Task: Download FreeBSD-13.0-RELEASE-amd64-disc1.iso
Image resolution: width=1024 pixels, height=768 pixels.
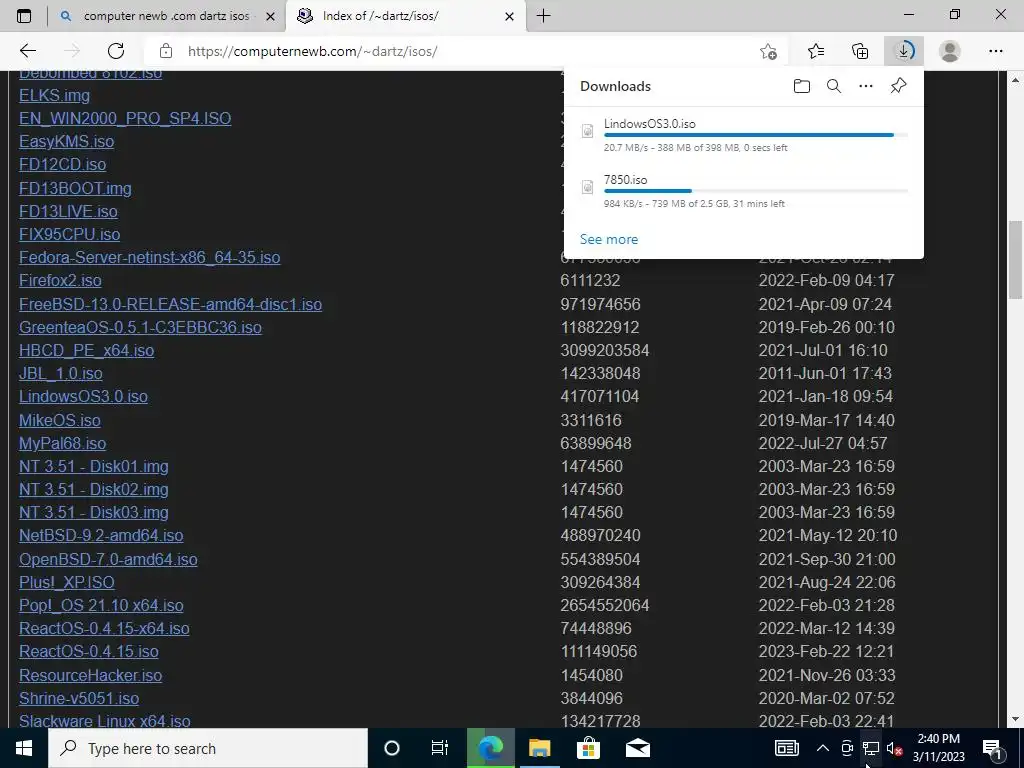Action: (x=170, y=304)
